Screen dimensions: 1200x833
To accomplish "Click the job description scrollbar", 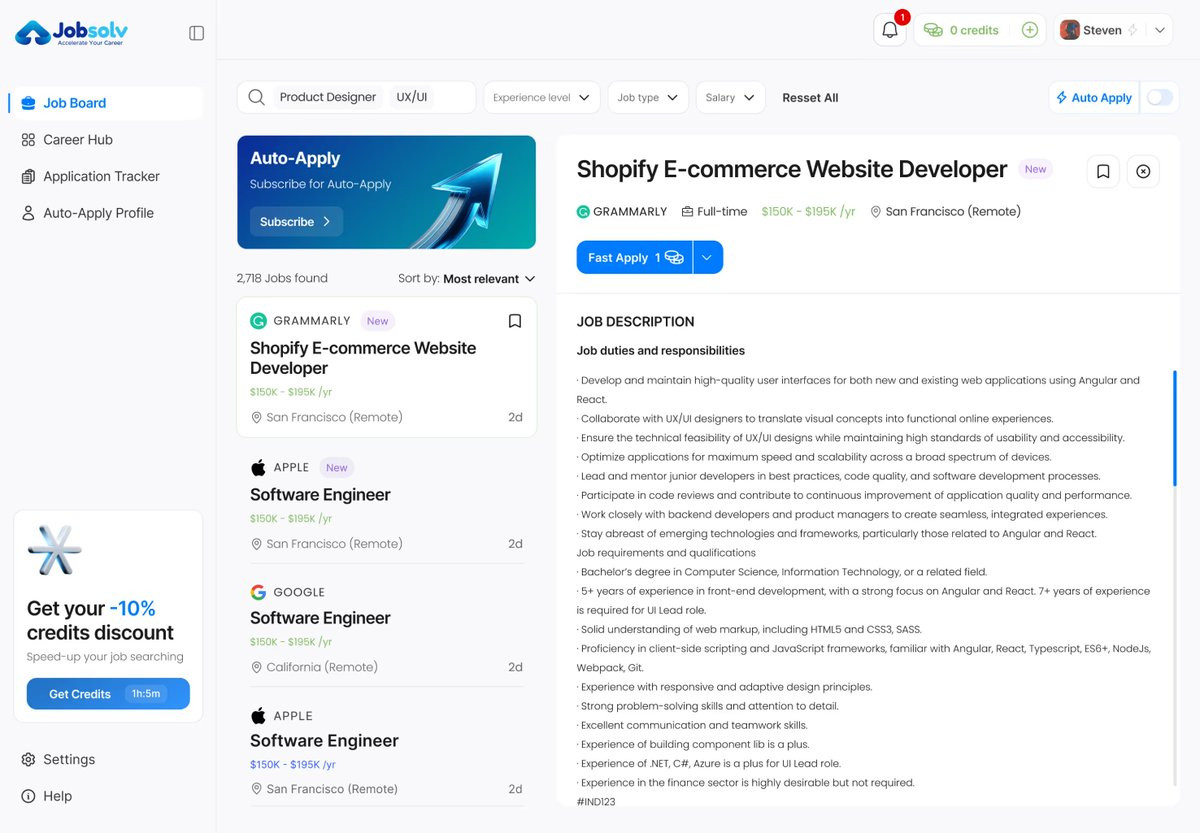I will (x=1175, y=428).
